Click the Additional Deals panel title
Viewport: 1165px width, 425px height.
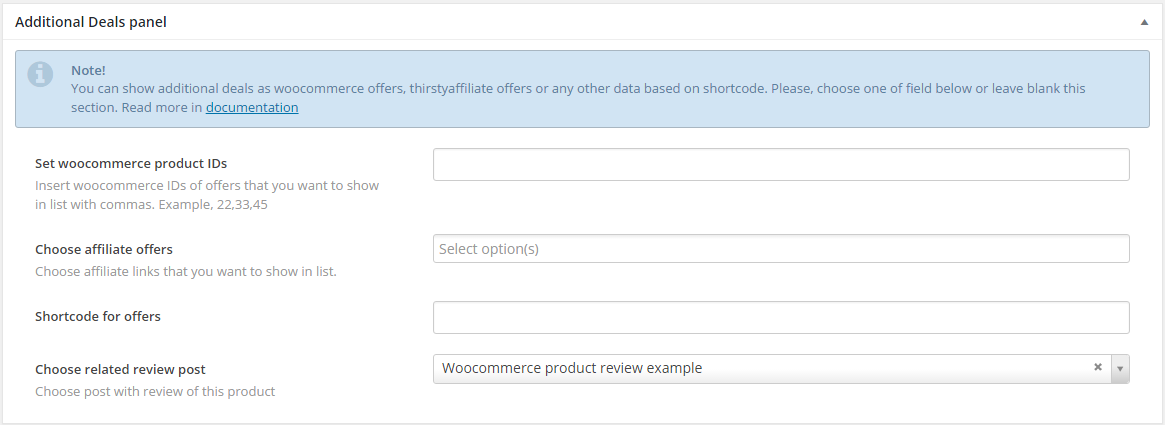pos(90,21)
